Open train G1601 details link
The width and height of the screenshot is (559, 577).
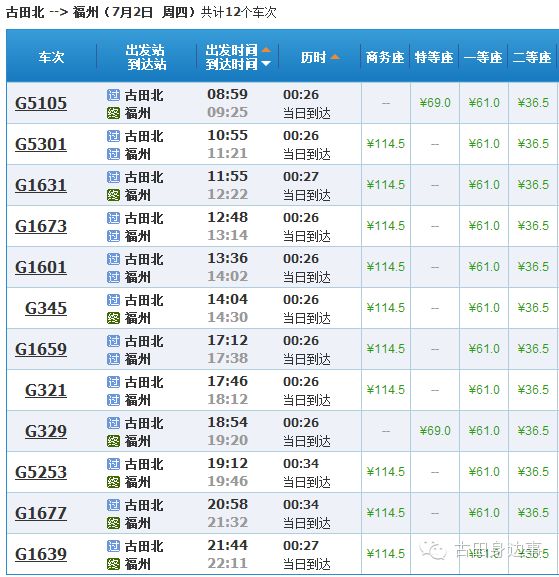point(41,267)
